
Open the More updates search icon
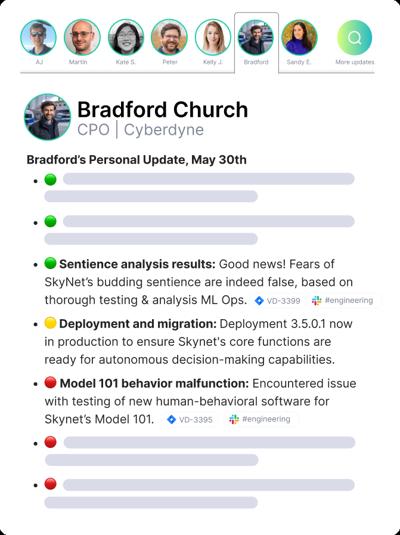(354, 38)
